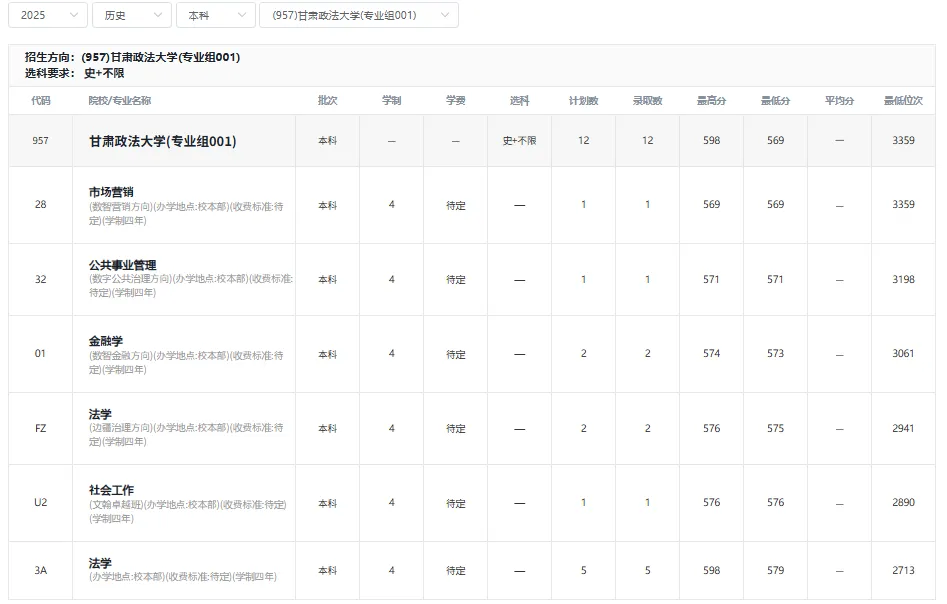
Task: Open the 2025 year dropdown
Action: pos(48,15)
